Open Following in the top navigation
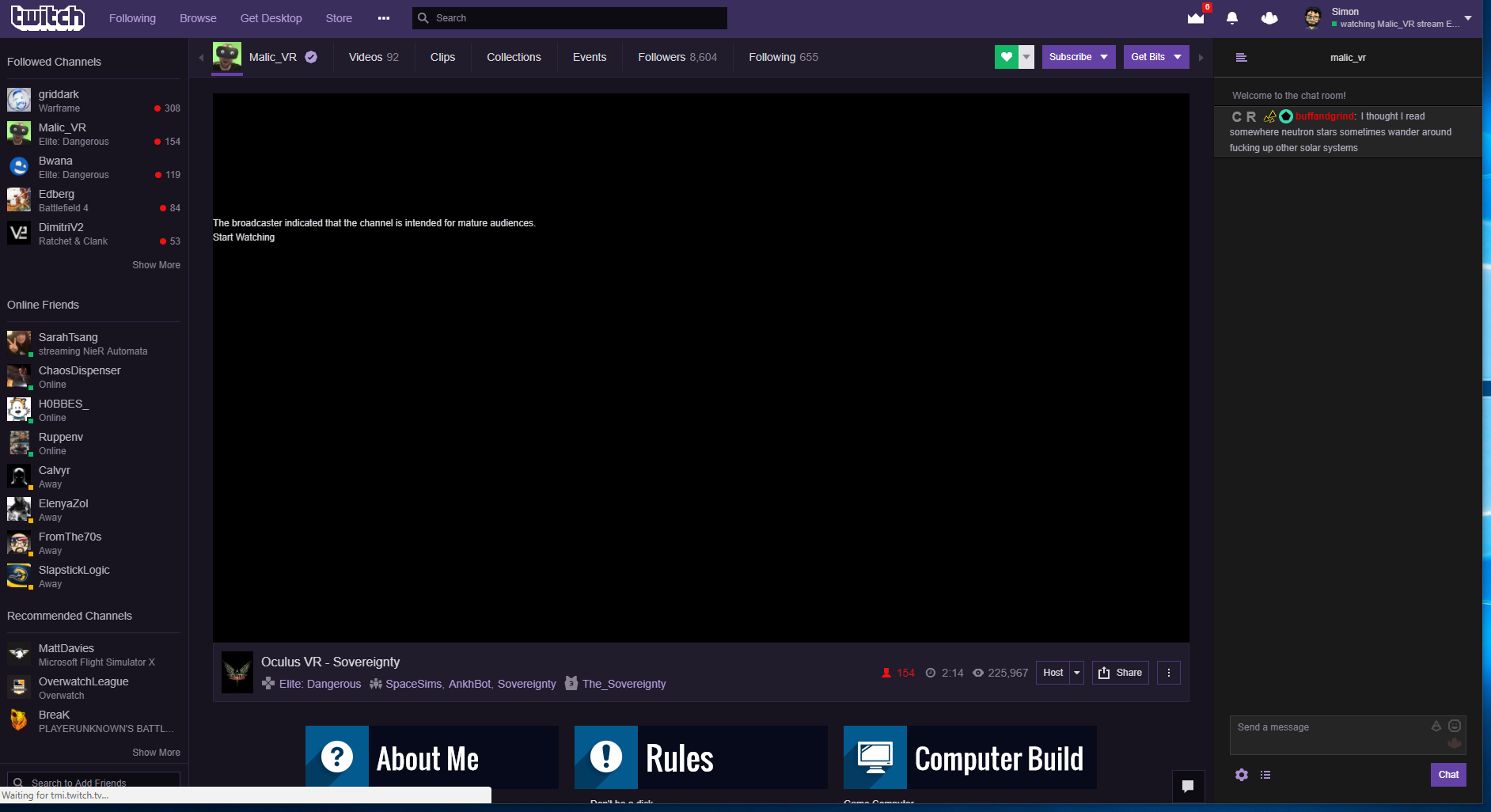 pyautogui.click(x=132, y=18)
